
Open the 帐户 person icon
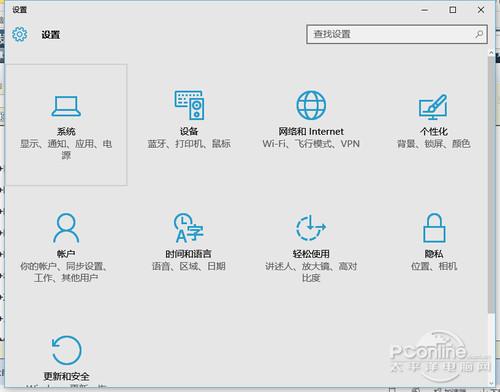pos(66,228)
